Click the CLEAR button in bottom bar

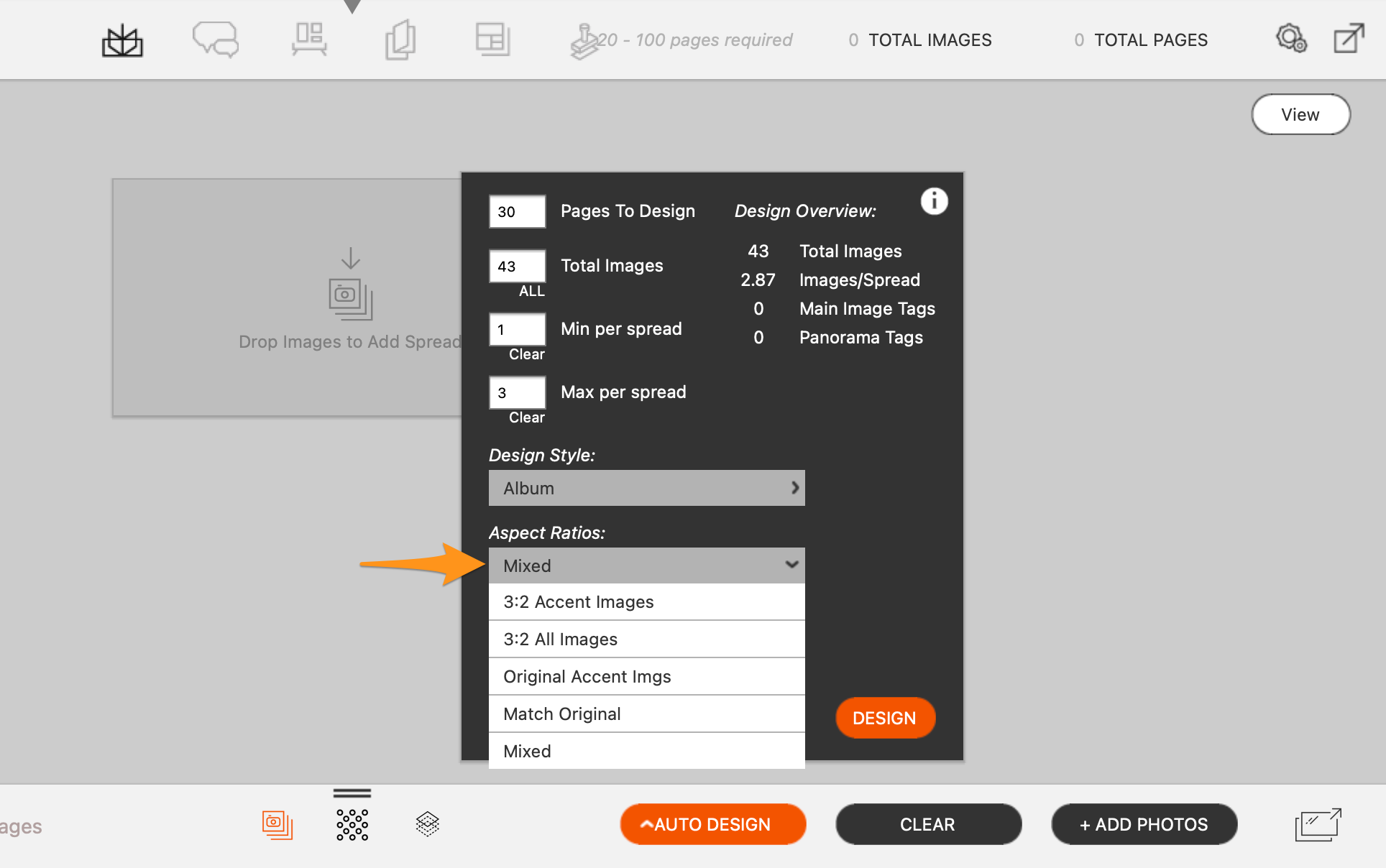[x=928, y=824]
